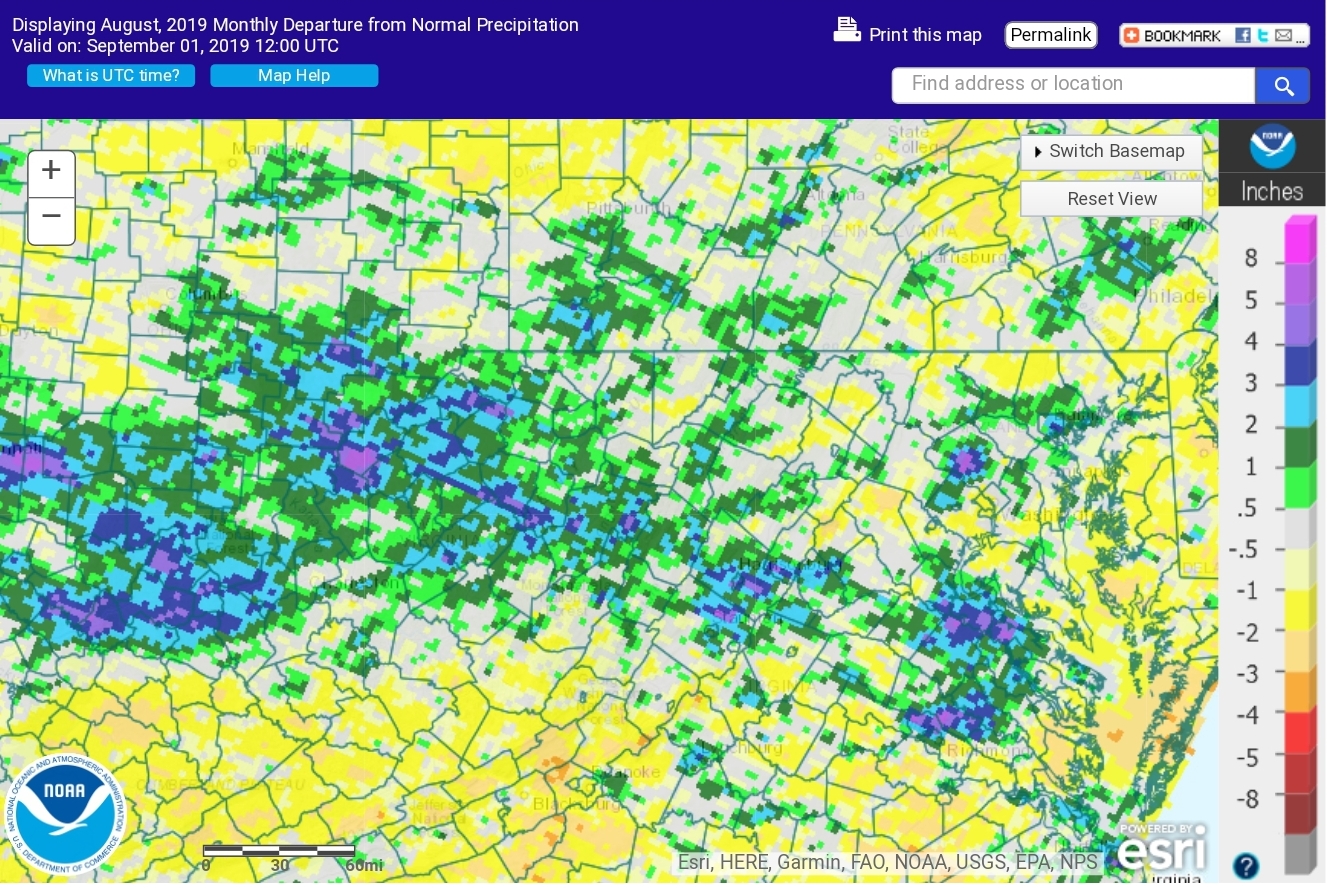
Task: Click the printer icon
Action: pos(847,31)
